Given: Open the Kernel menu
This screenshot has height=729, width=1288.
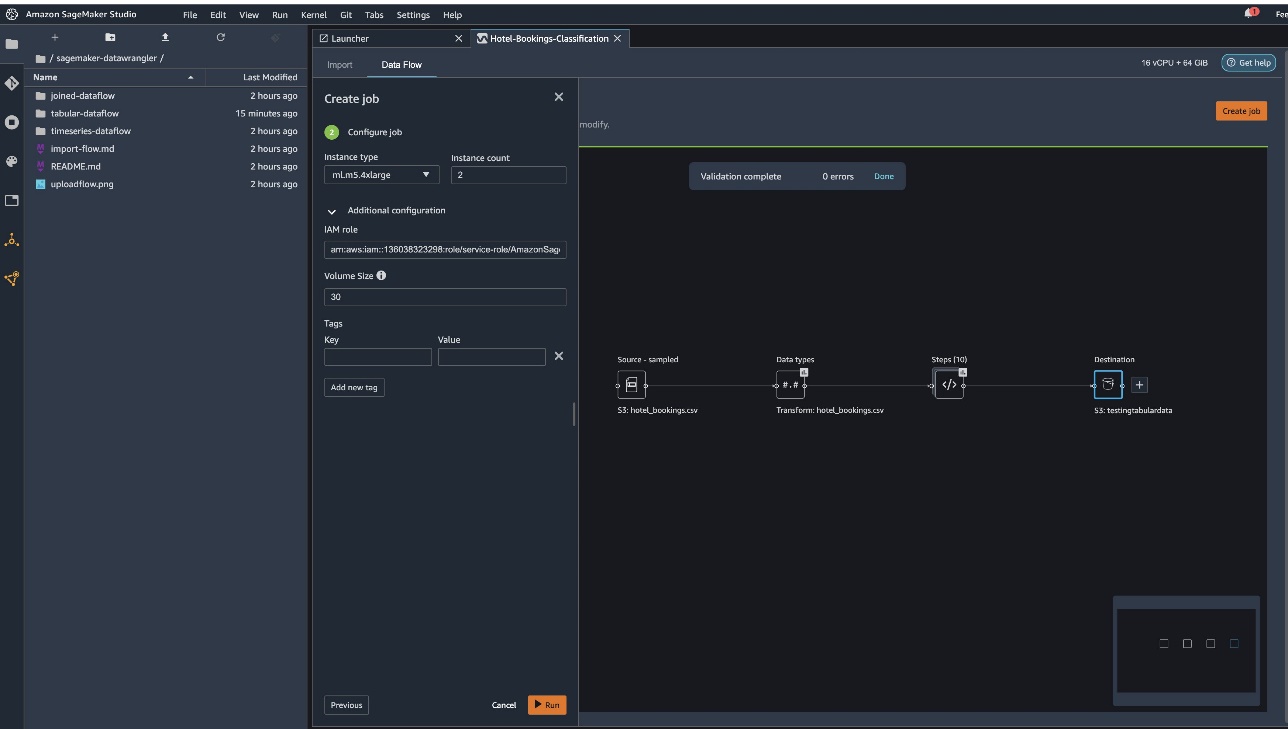Looking at the screenshot, I should tap(314, 15).
